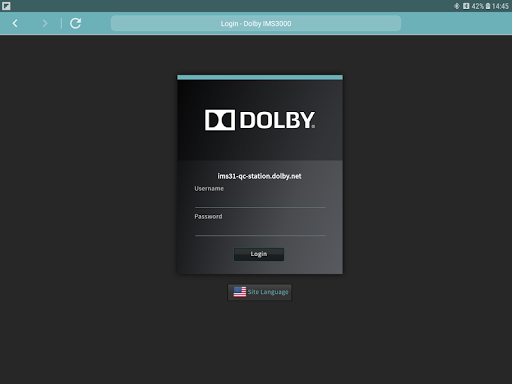Tap the 42% battery percentage
This screenshot has width=512, height=384.
(478, 6)
